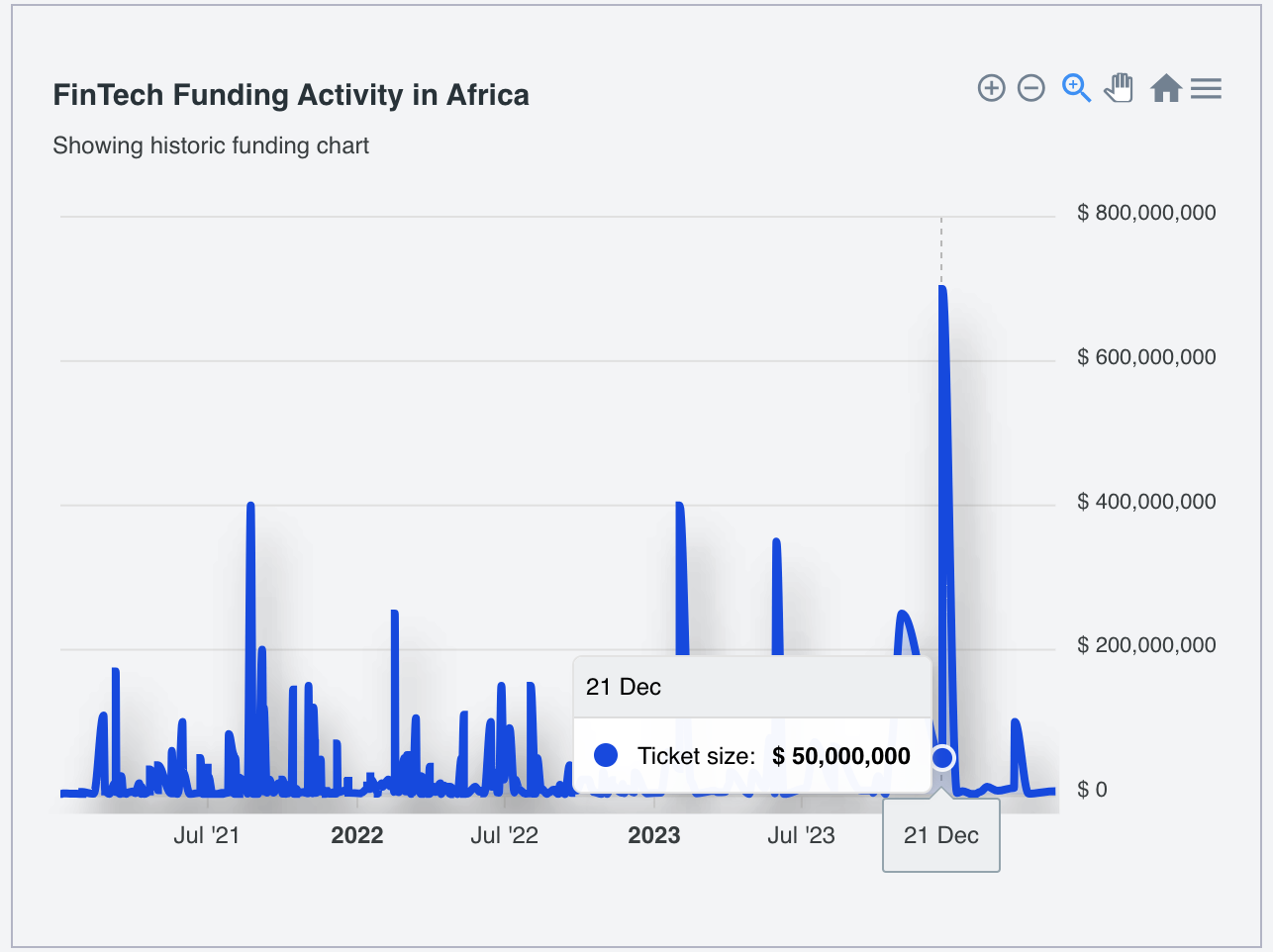Expand the chart export options menu
The image size is (1273, 952).
click(x=1206, y=88)
